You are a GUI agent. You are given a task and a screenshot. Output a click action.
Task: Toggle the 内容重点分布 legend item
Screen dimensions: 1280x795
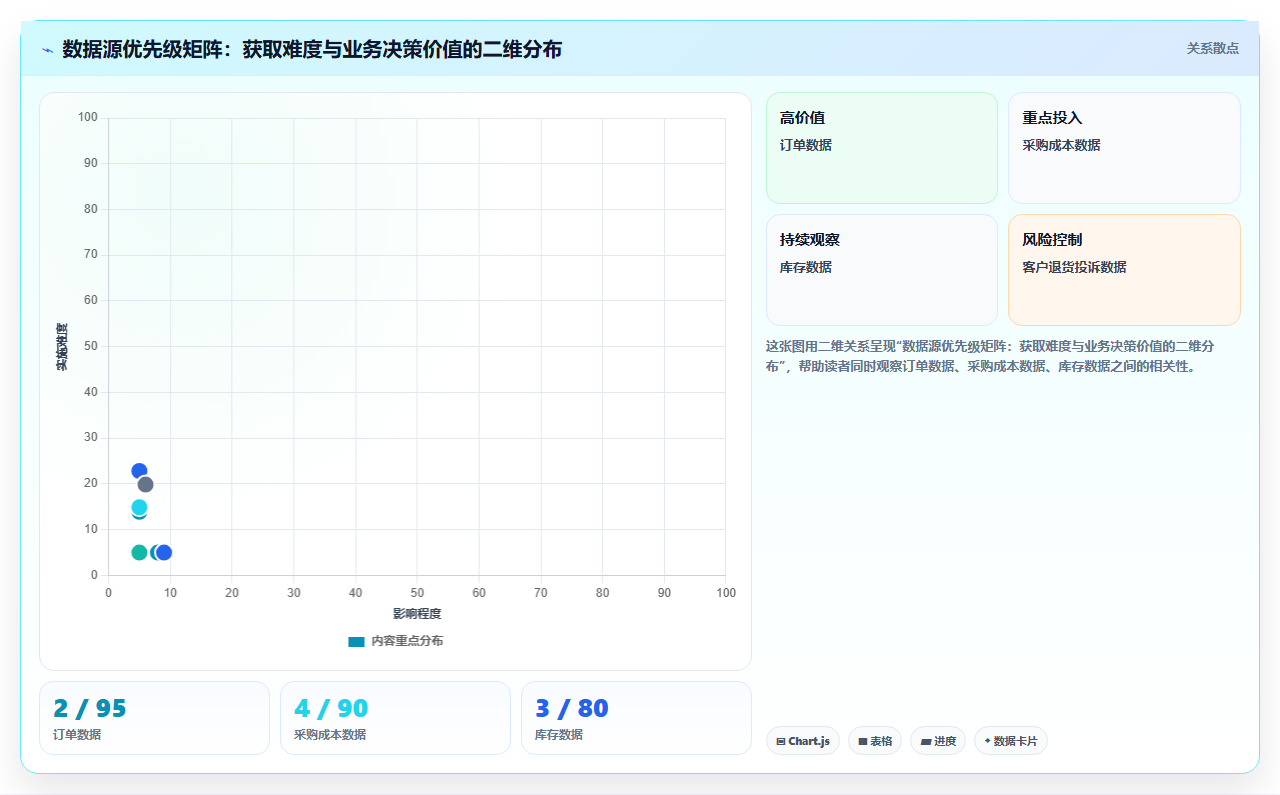click(x=395, y=641)
